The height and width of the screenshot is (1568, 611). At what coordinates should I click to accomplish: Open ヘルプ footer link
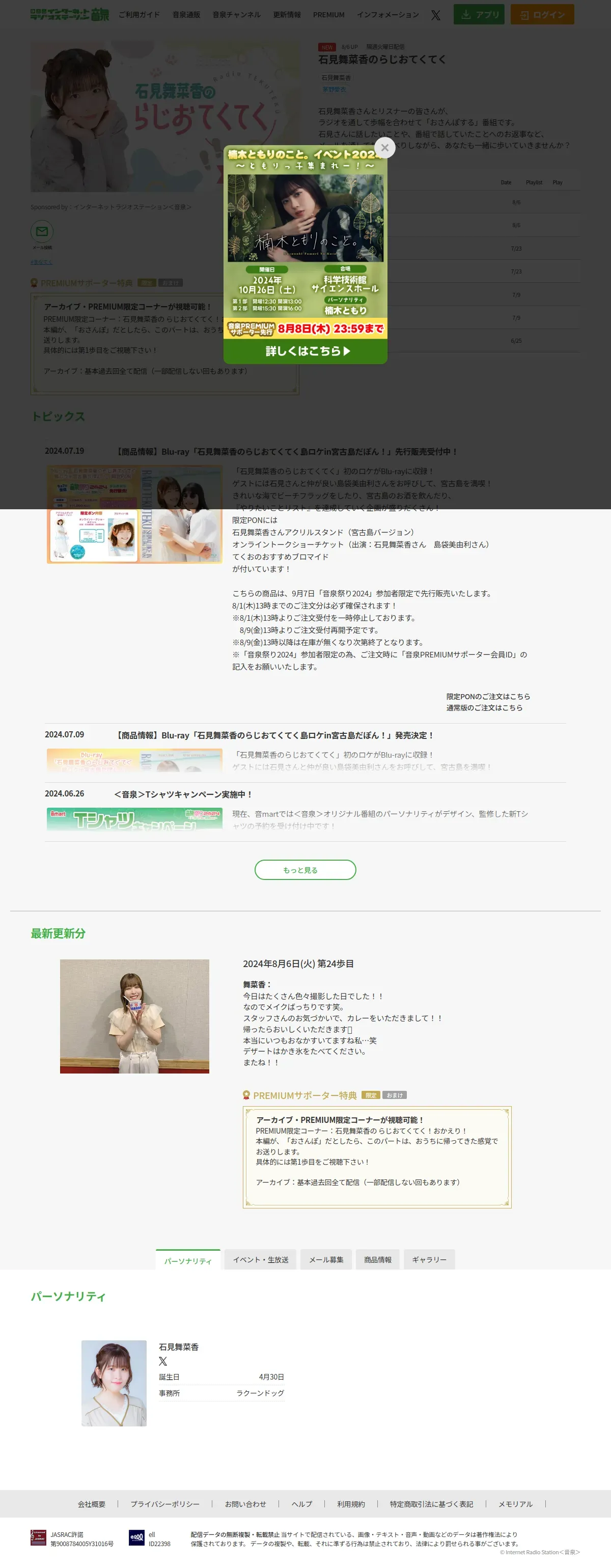point(302,1504)
